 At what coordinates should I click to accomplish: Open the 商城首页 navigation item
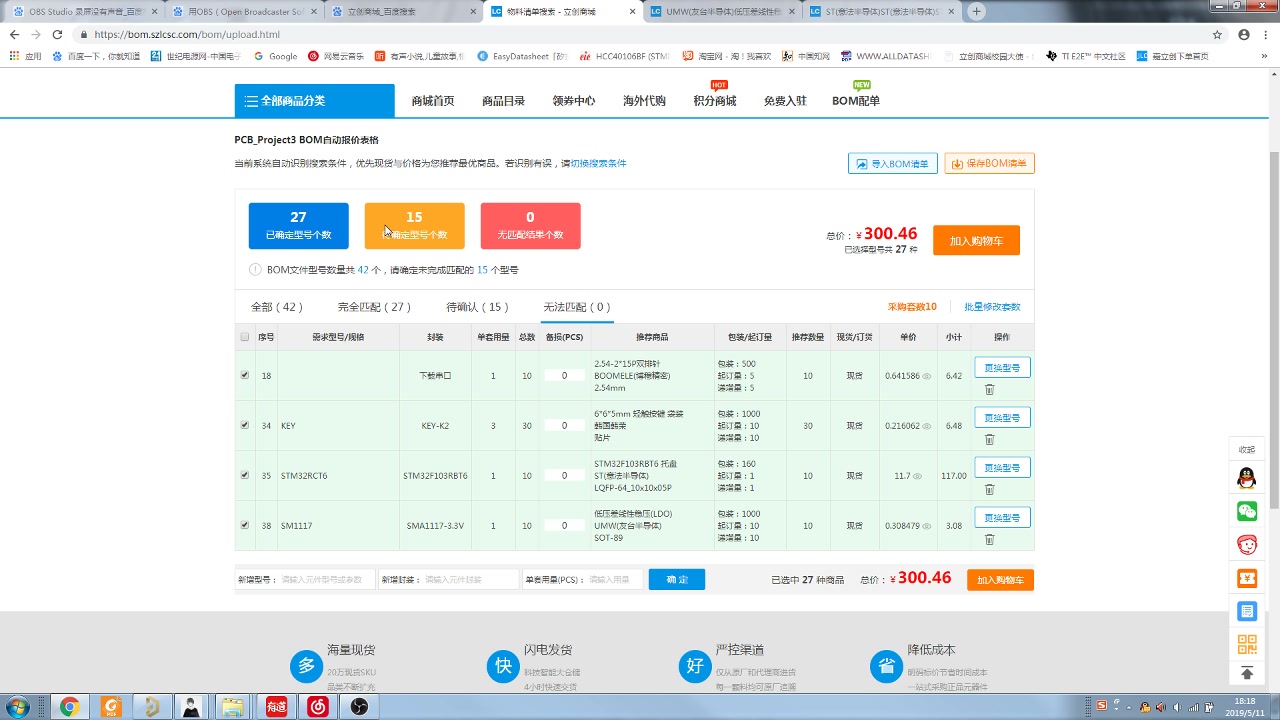click(433, 101)
